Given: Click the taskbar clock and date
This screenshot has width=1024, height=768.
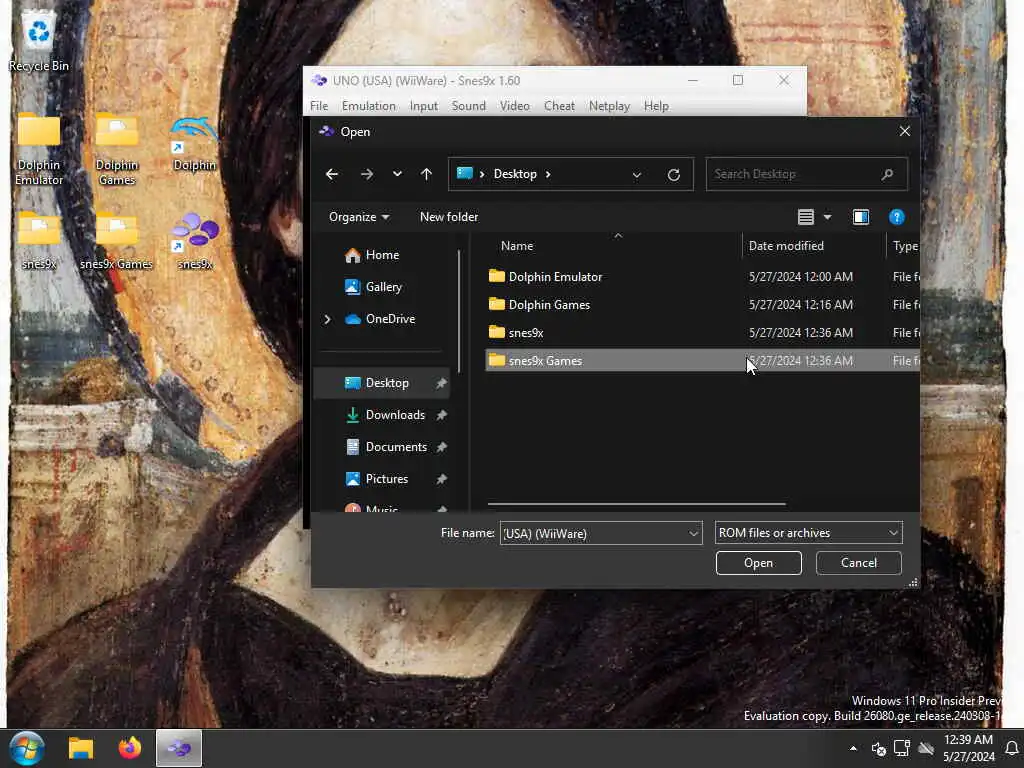Looking at the screenshot, I should pyautogui.click(x=968, y=748).
